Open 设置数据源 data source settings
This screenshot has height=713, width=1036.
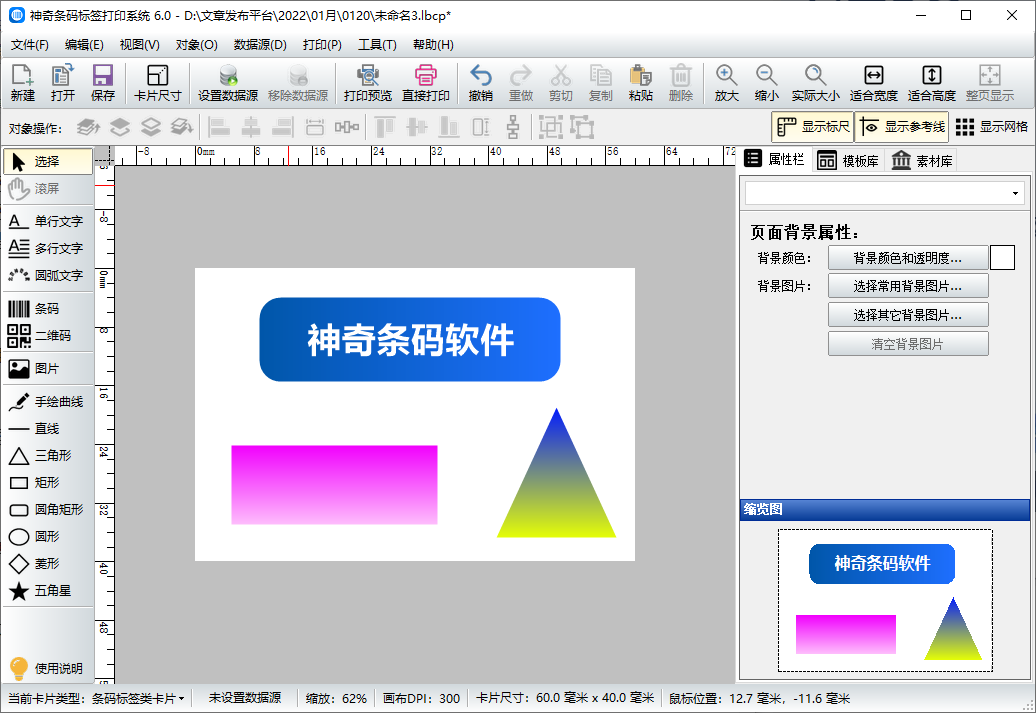[228, 84]
